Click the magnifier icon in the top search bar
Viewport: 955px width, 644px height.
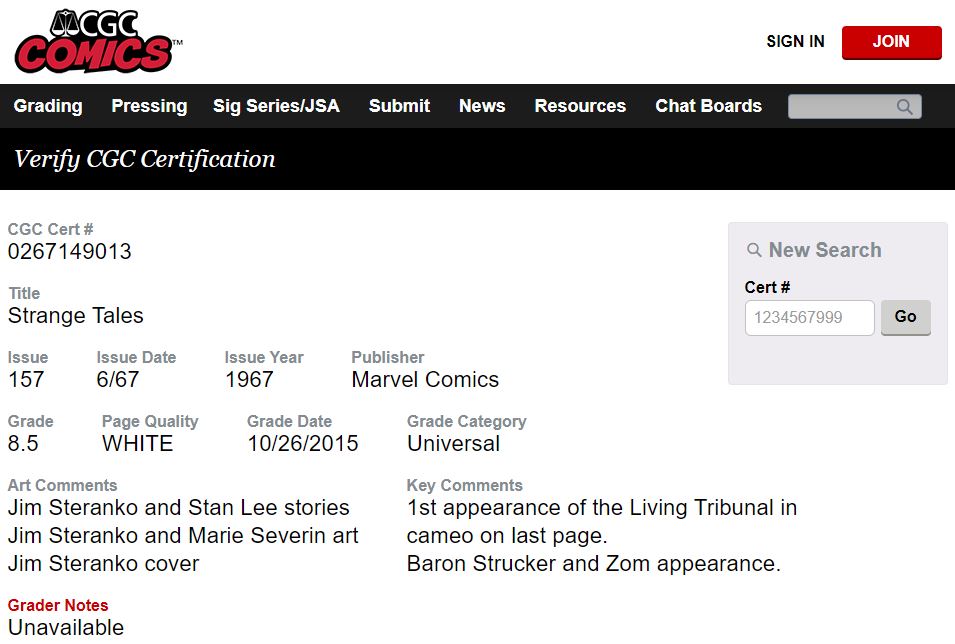click(904, 107)
